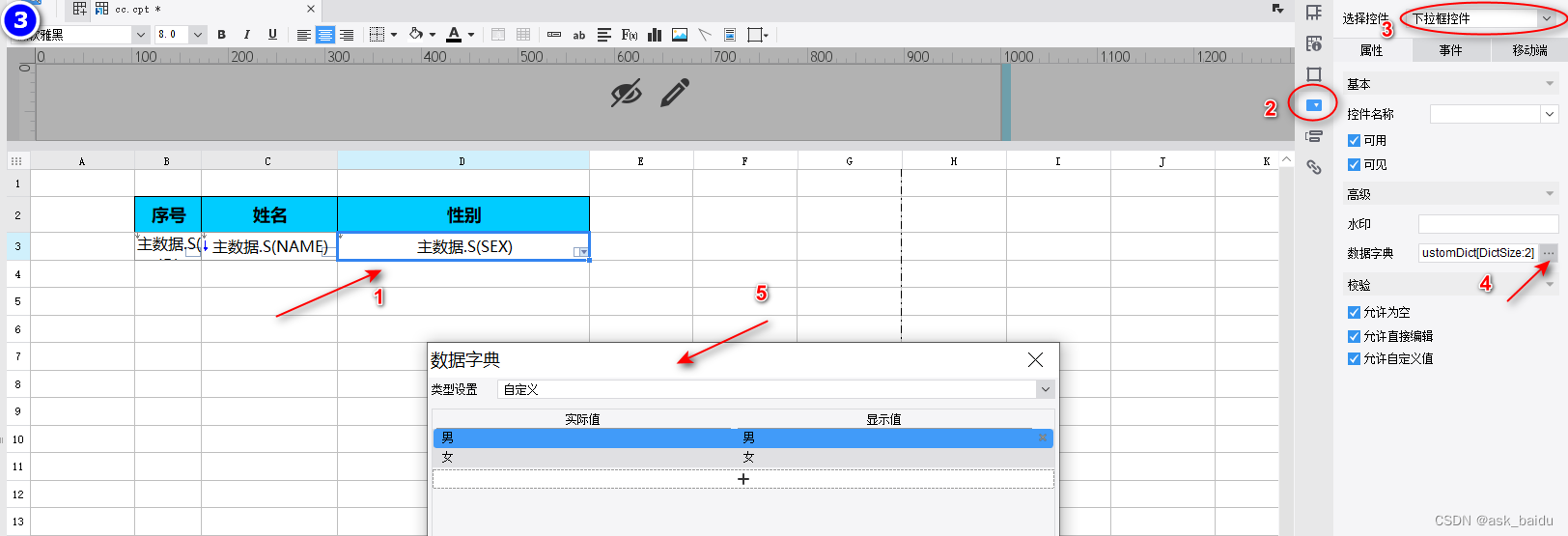
Task: Expand fill color dropdown arrow
Action: pyautogui.click(x=433, y=35)
